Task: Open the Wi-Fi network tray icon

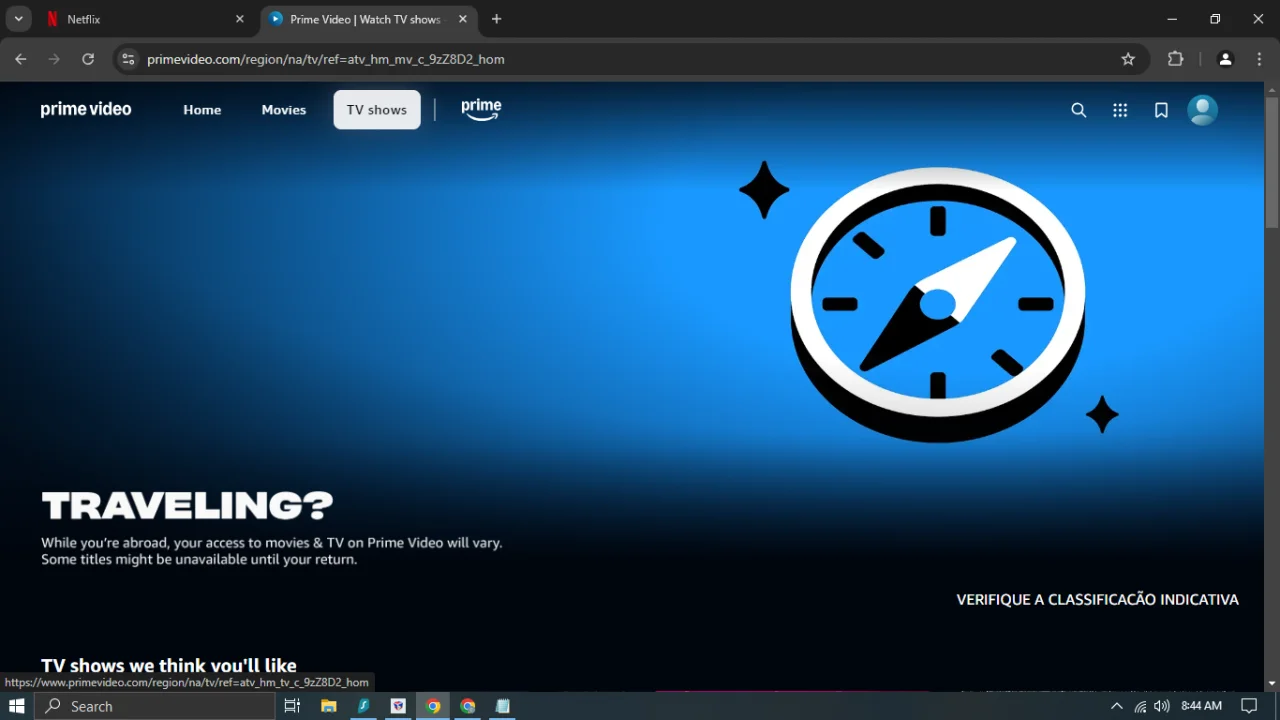Action: tap(1140, 706)
